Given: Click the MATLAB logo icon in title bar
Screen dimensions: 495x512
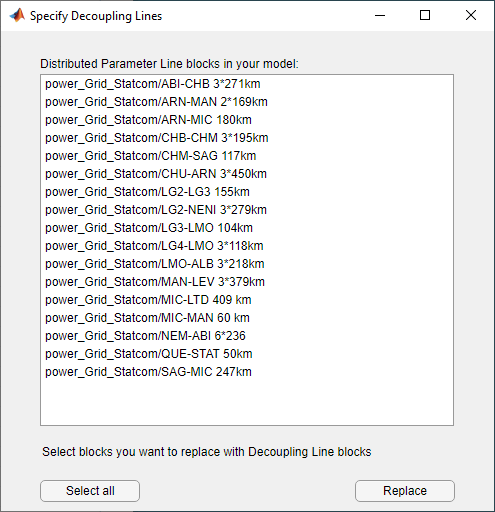Looking at the screenshot, I should 17,15.
